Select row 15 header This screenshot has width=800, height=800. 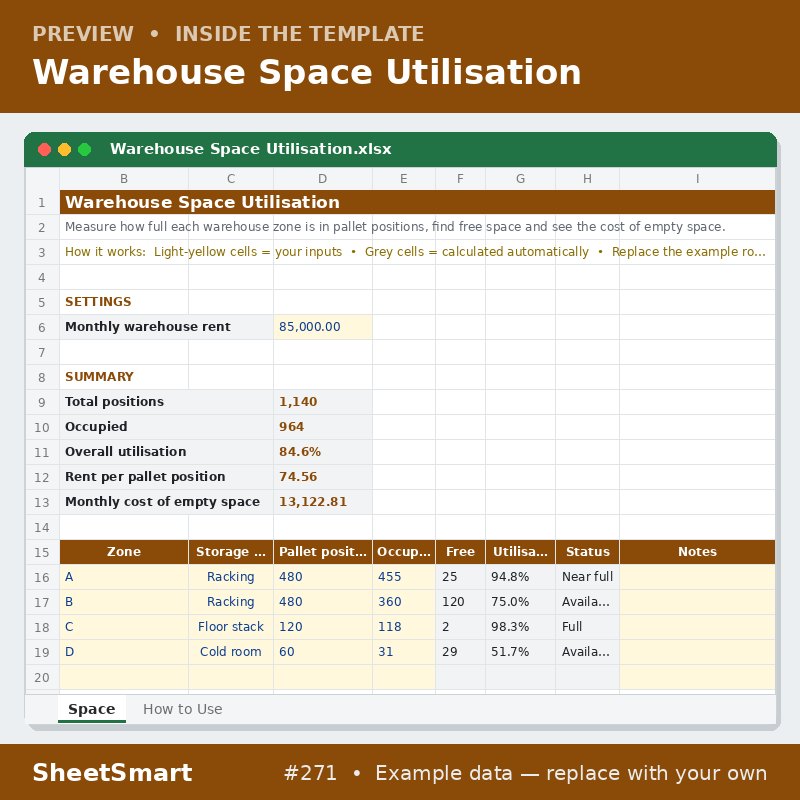tap(42, 552)
